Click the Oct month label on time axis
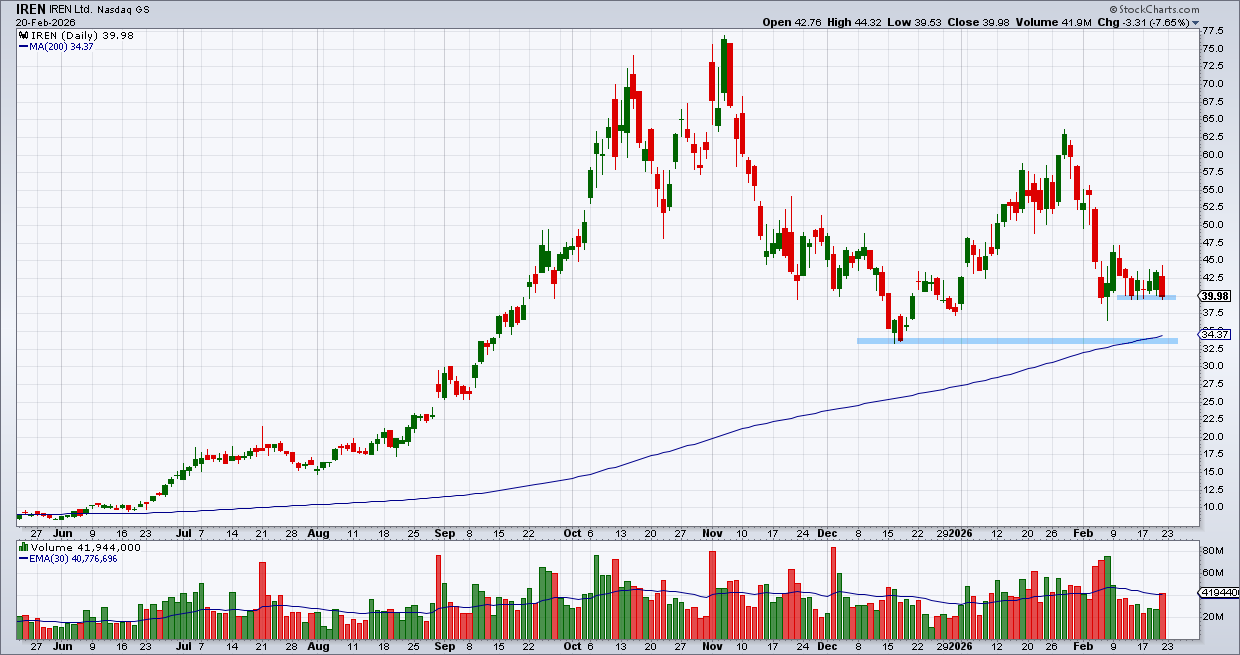 click(571, 534)
